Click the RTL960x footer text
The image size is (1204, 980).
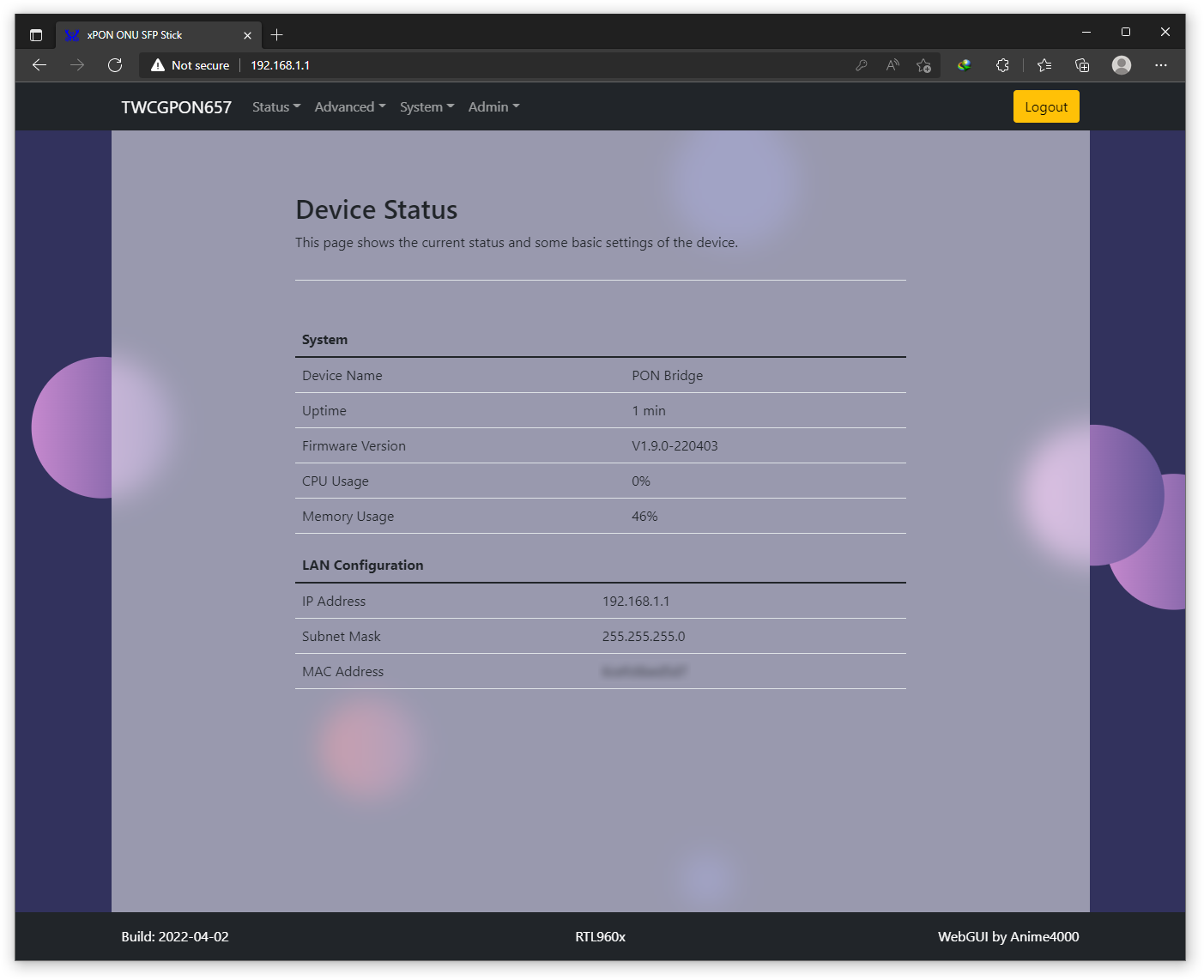tap(601, 937)
